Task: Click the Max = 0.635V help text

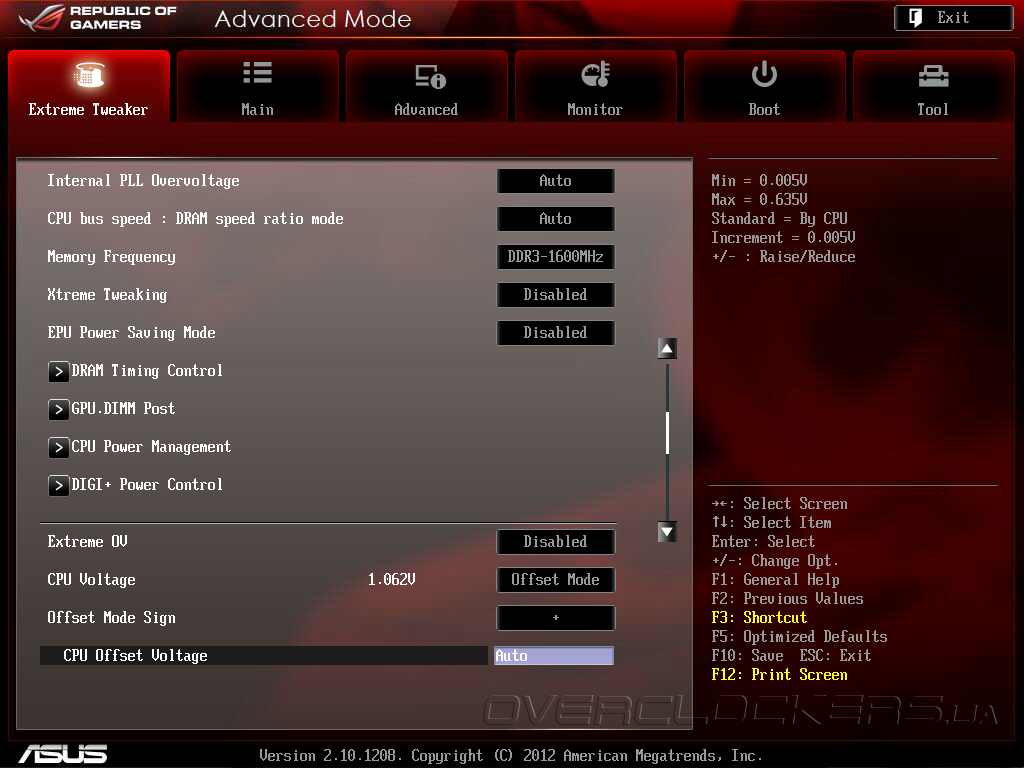Action: [x=759, y=199]
